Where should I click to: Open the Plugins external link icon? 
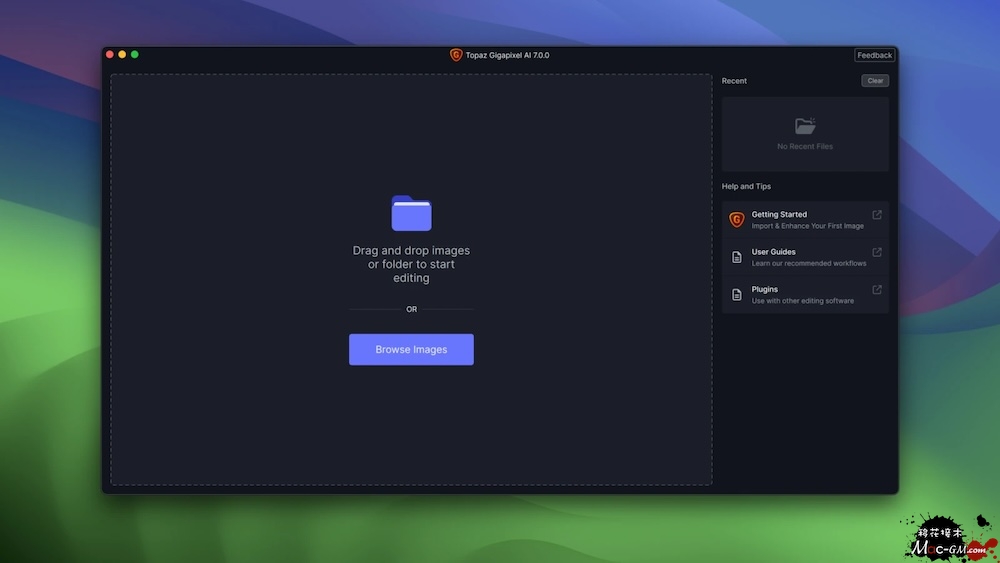877,289
